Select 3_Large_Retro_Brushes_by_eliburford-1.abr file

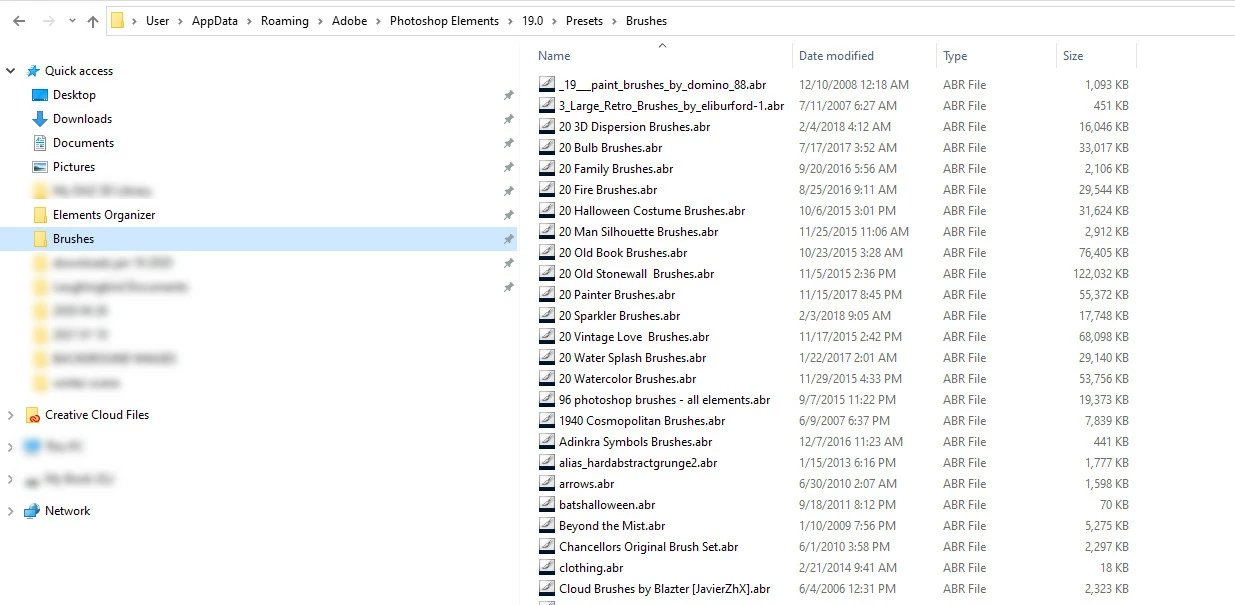671,106
